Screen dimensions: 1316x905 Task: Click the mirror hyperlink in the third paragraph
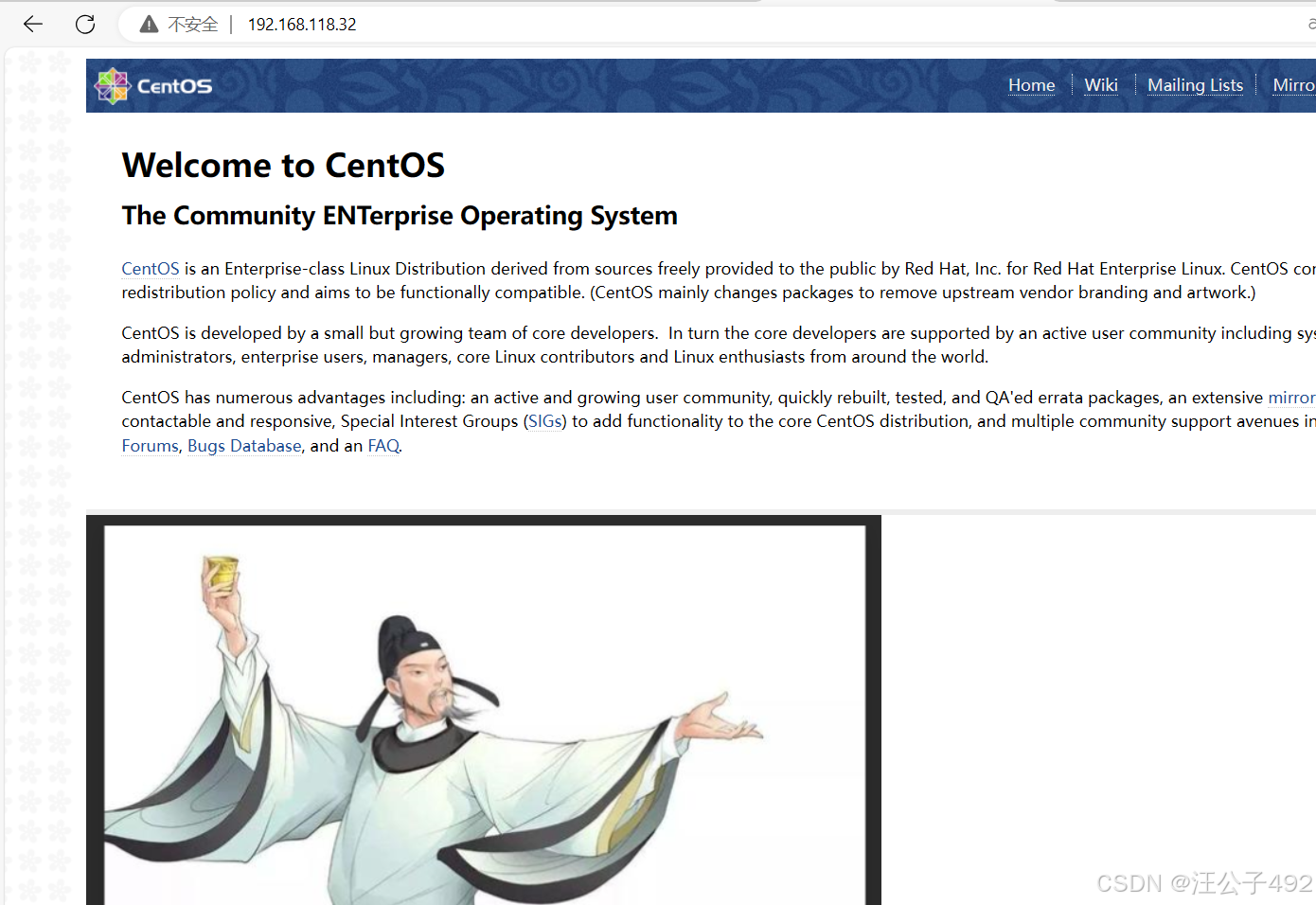[x=1291, y=397]
